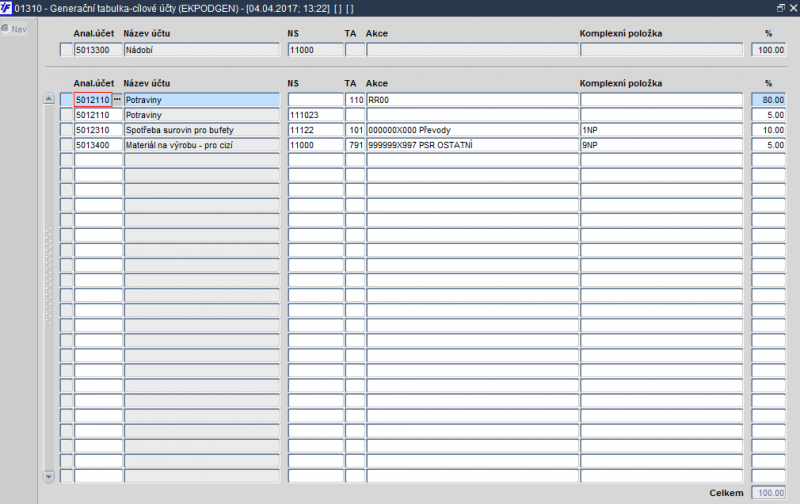Click the header account field 5013300
The image size is (800, 504).
[x=98, y=50]
